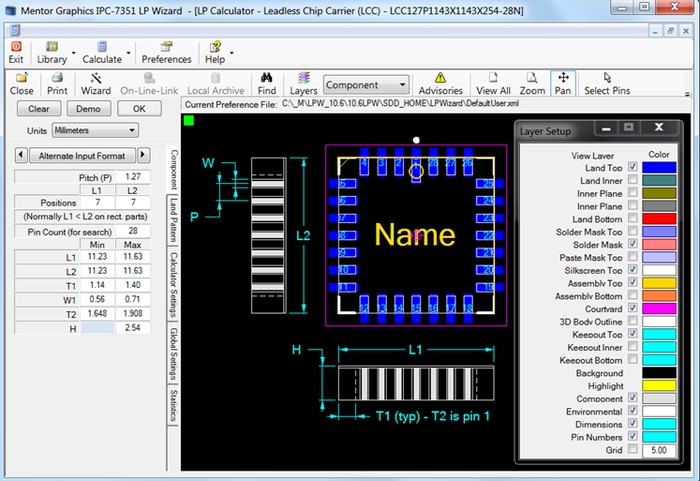The height and width of the screenshot is (481, 700).
Task: Click the H Min input field
Action: [97, 327]
